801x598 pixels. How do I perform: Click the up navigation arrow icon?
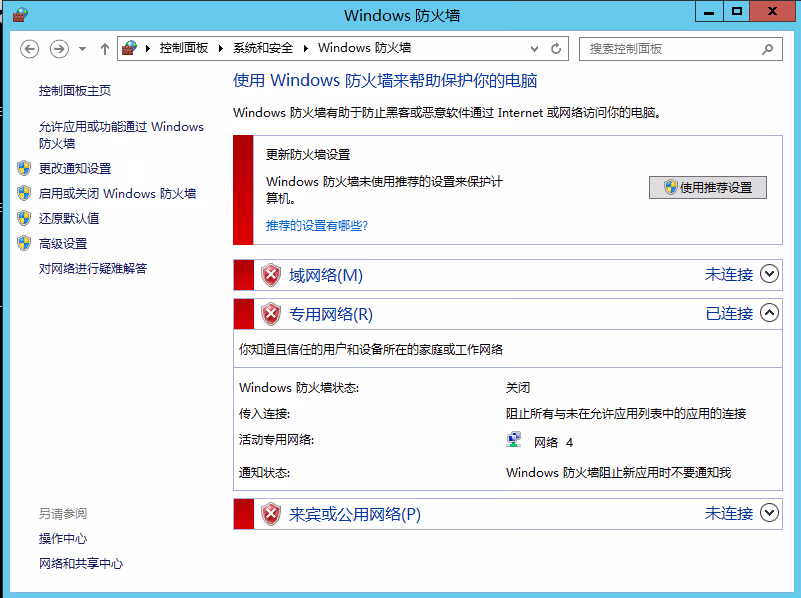pyautogui.click(x=104, y=47)
